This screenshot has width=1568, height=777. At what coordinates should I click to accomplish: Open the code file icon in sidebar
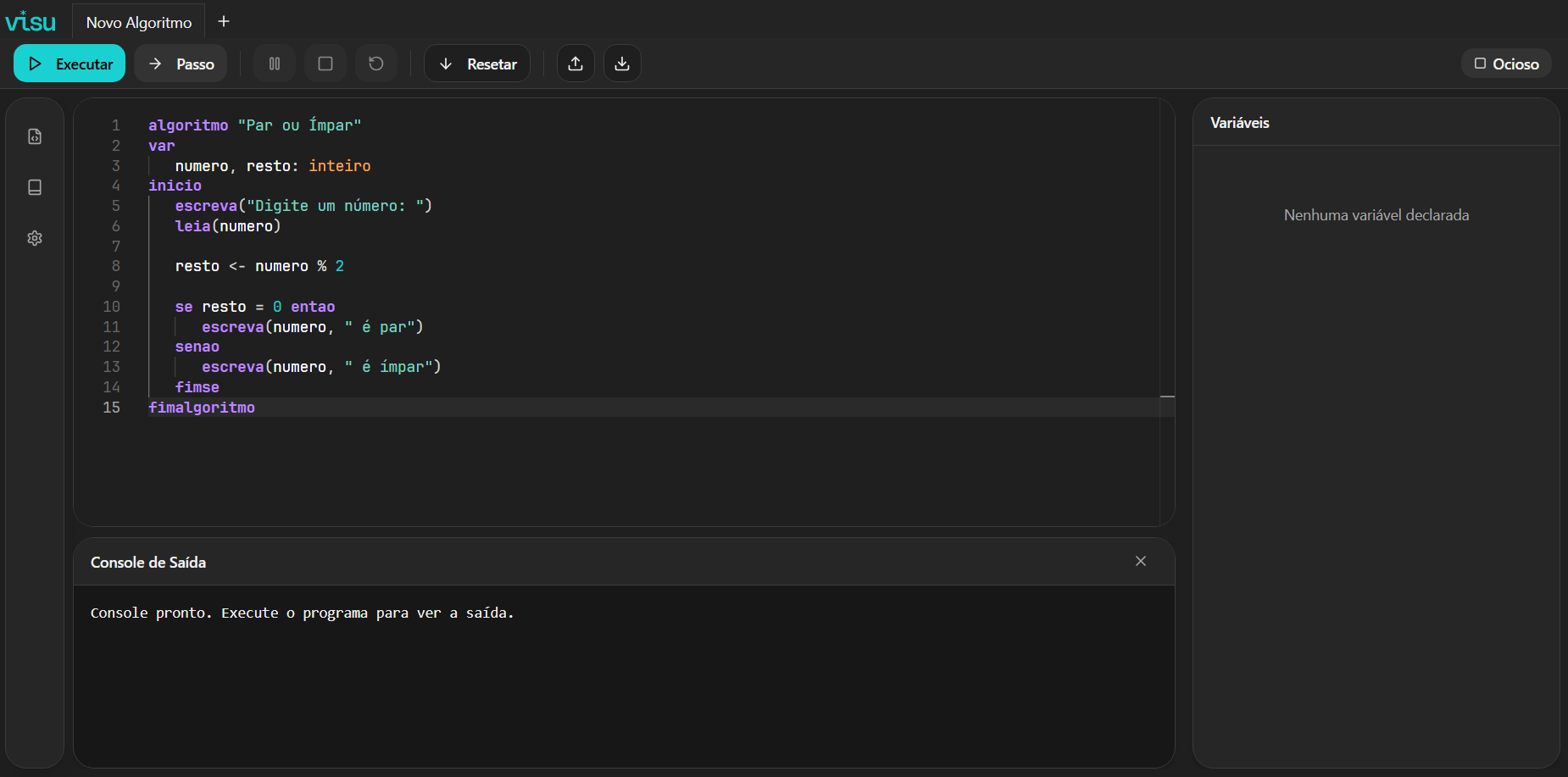(x=35, y=136)
